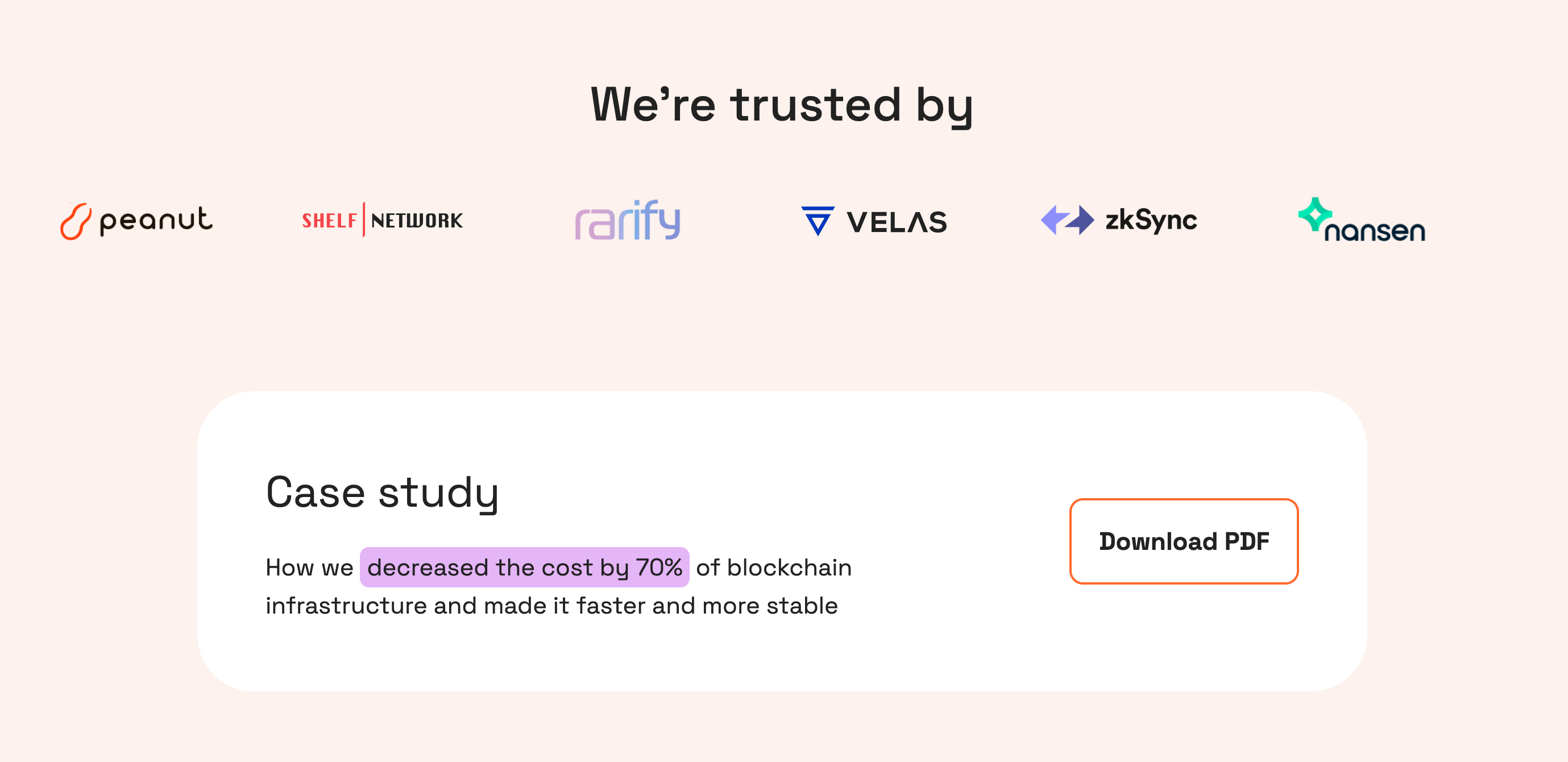1568x762 pixels.
Task: Click the VELAS wordmark text
Action: (x=897, y=222)
